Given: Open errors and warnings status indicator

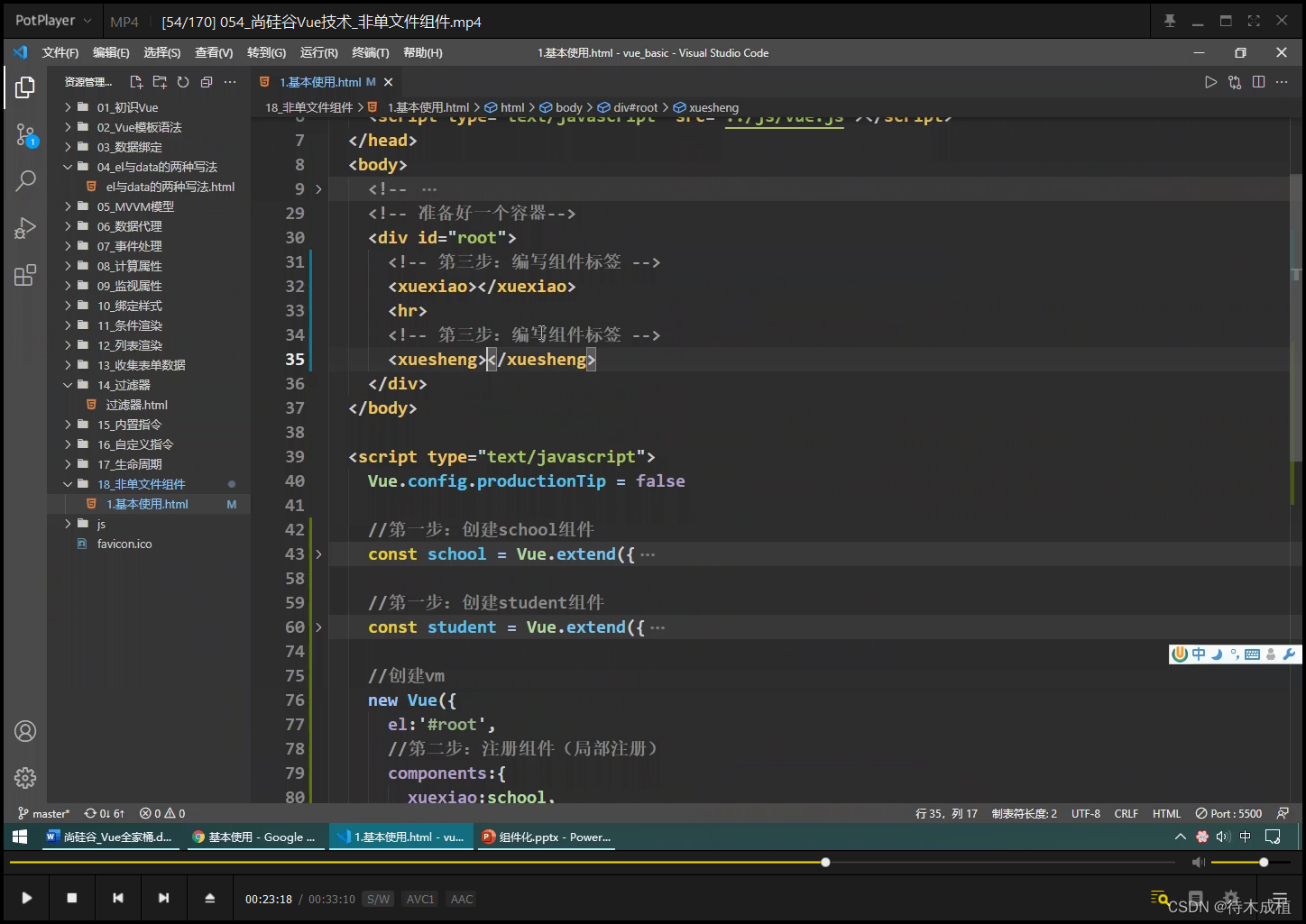Looking at the screenshot, I should click(x=162, y=813).
